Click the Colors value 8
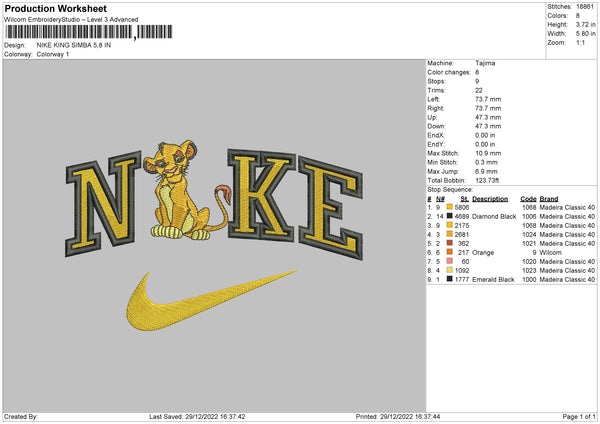Image resolution: width=600 pixels, height=424 pixels. pos(578,16)
